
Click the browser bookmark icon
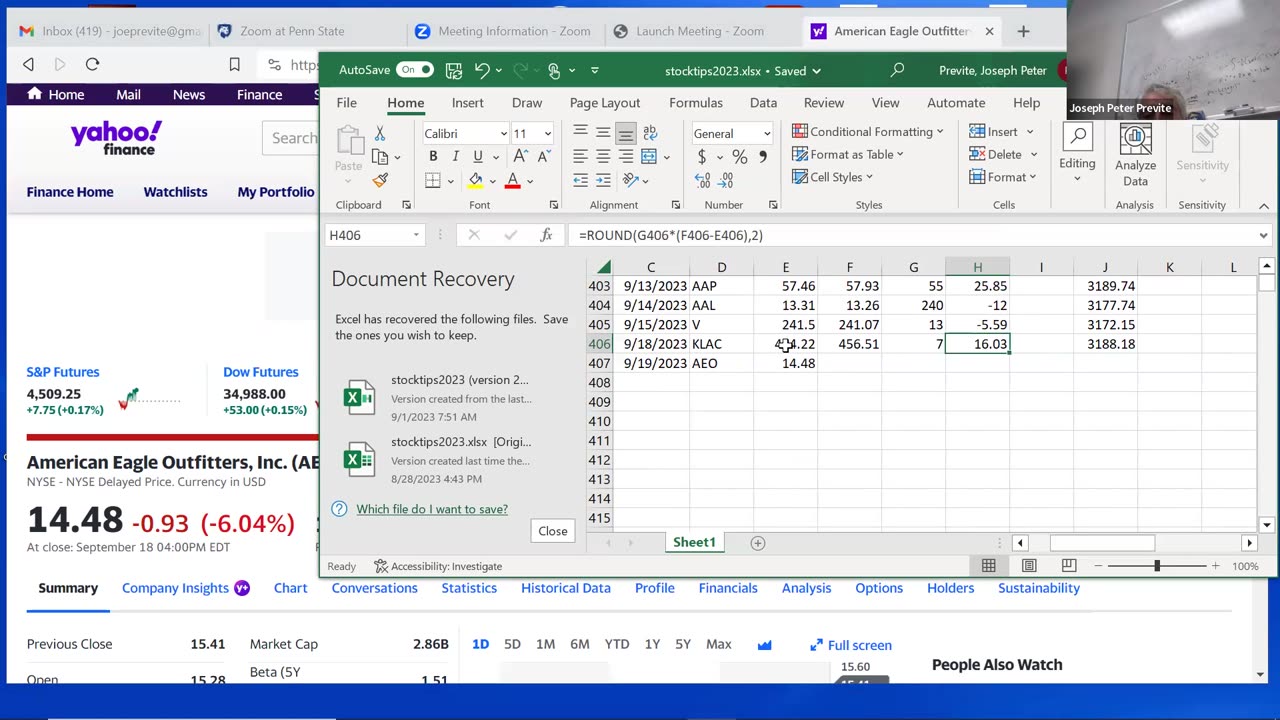[x=234, y=64]
